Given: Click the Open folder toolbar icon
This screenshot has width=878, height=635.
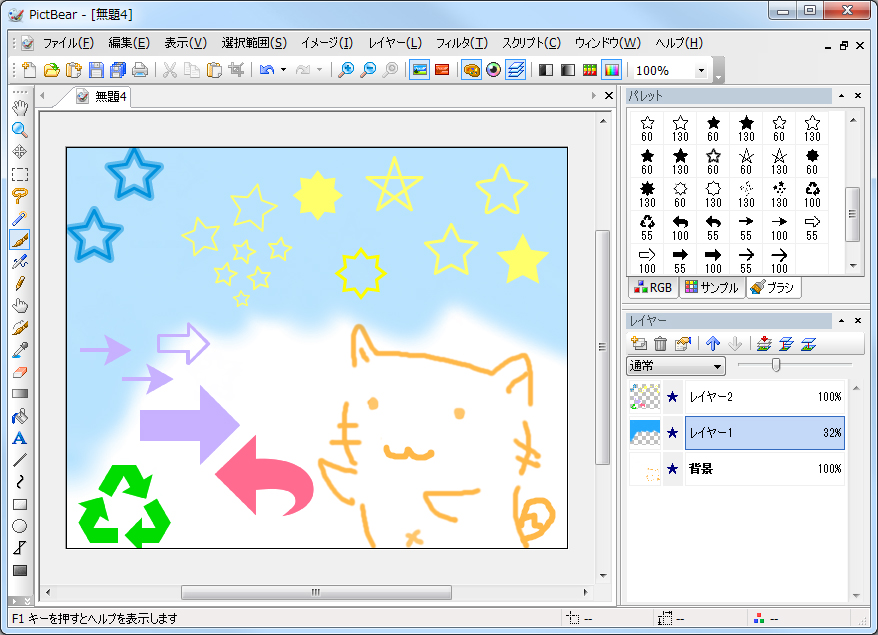Looking at the screenshot, I should point(52,70).
